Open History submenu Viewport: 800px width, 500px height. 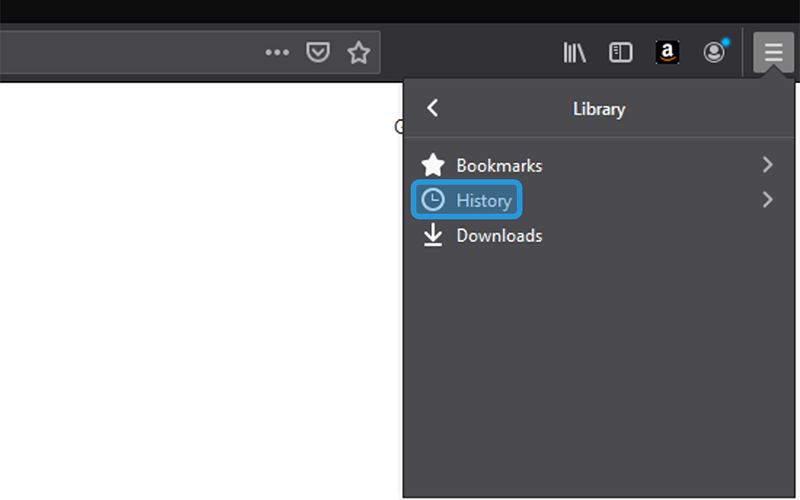pos(598,199)
